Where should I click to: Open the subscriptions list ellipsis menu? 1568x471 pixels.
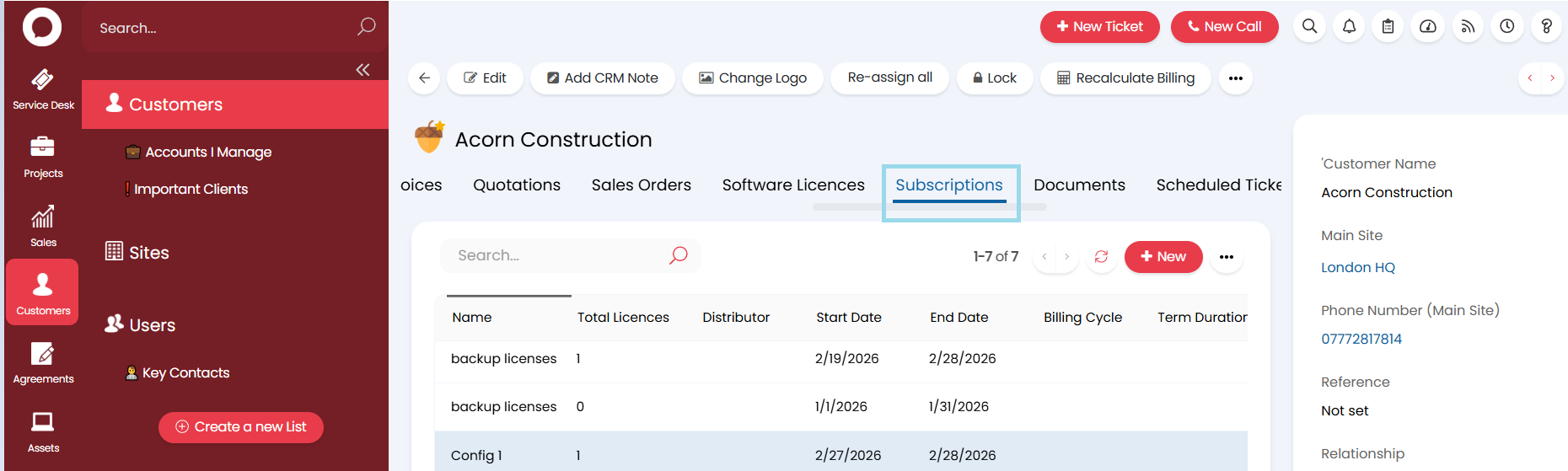[1226, 257]
